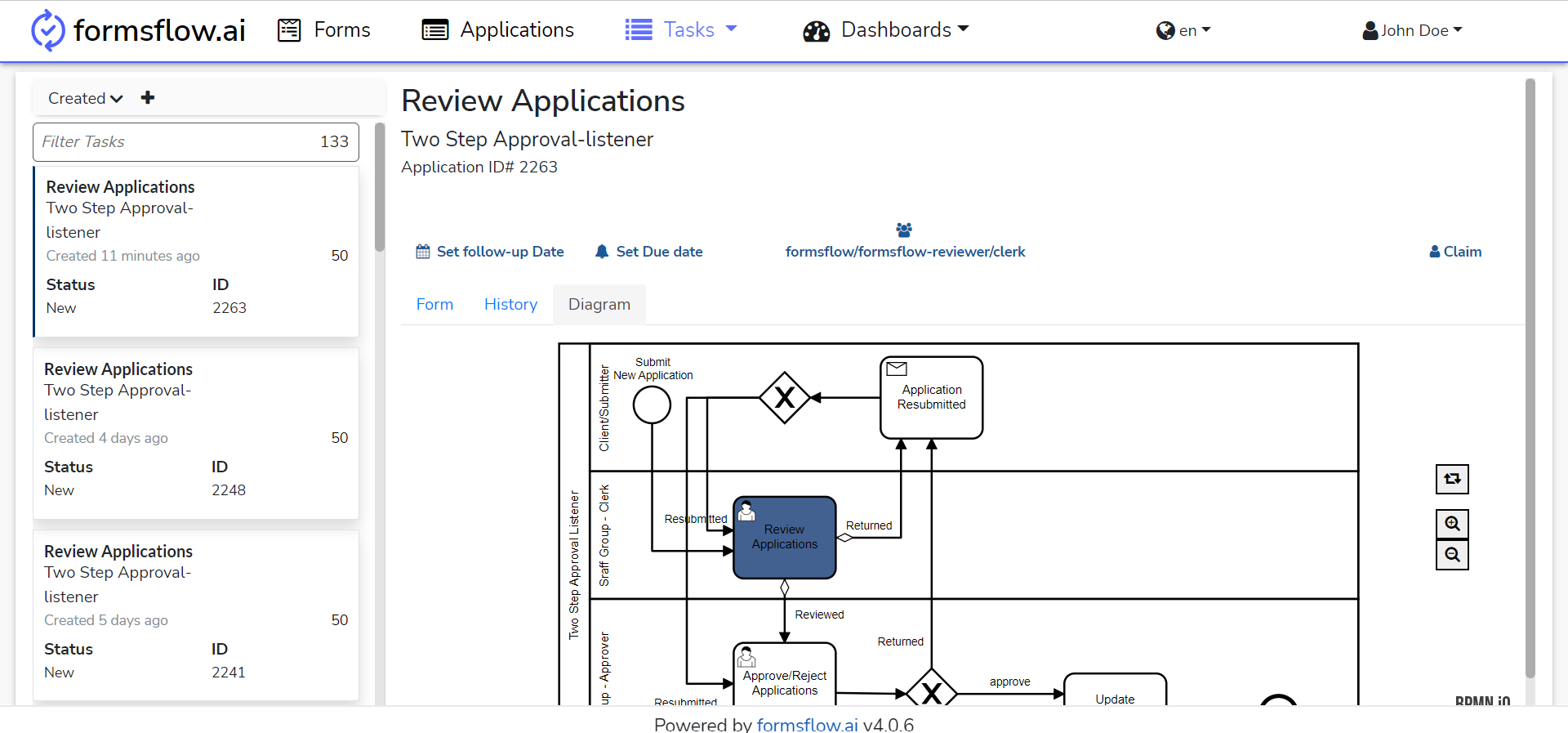This screenshot has width=1568, height=733.
Task: Select task card with ID 2263
Action: click(196, 252)
